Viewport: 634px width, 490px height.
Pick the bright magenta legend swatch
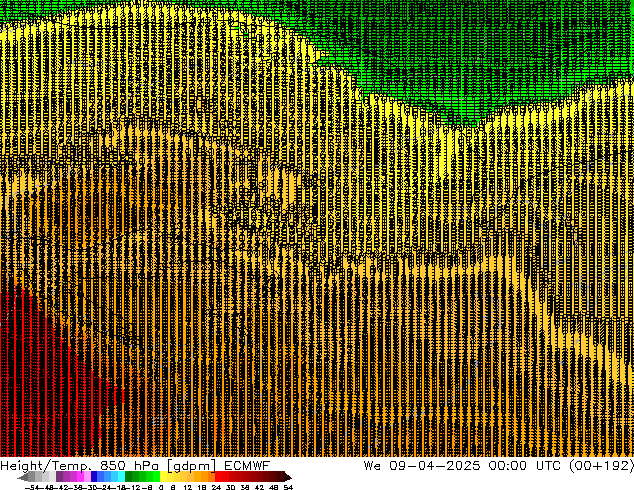[x=80, y=476]
